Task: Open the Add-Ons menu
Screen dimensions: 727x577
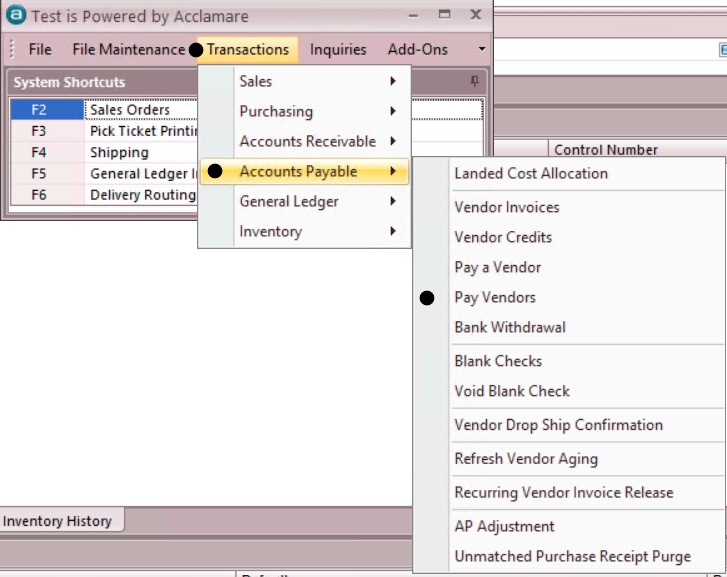Action: pyautogui.click(x=417, y=49)
